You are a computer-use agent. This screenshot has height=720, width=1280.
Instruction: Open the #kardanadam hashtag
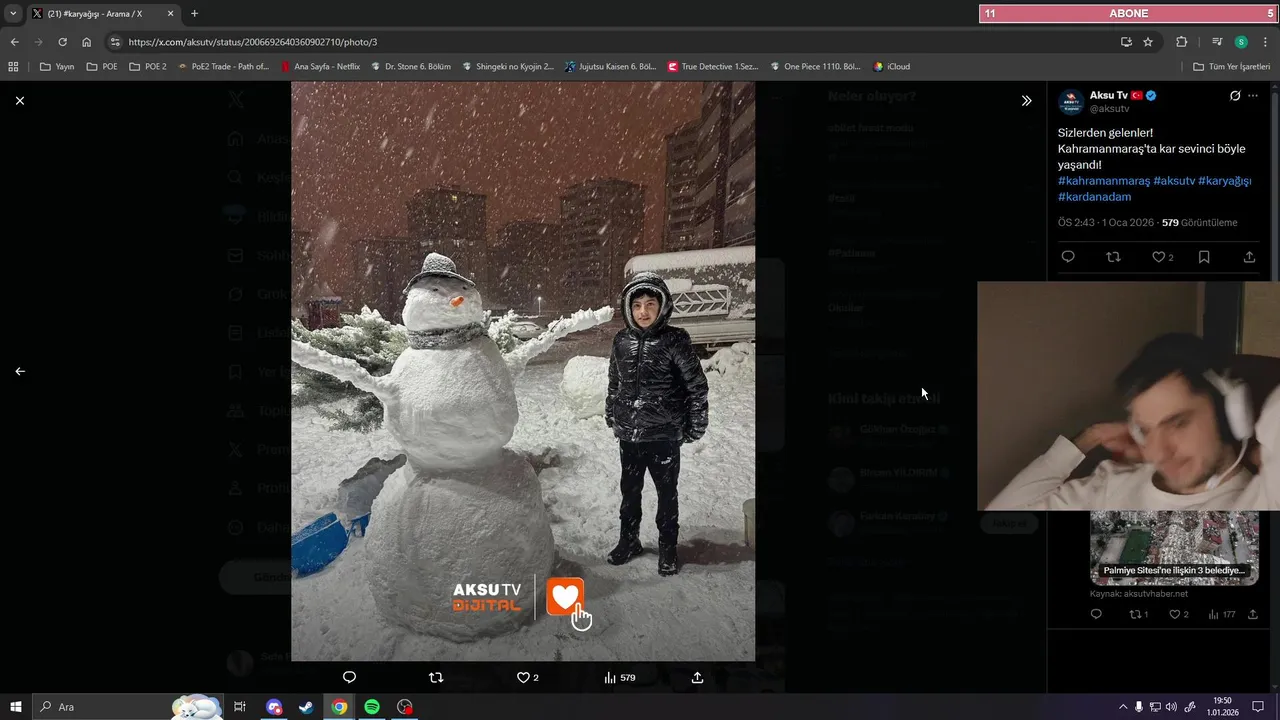click(x=1094, y=197)
